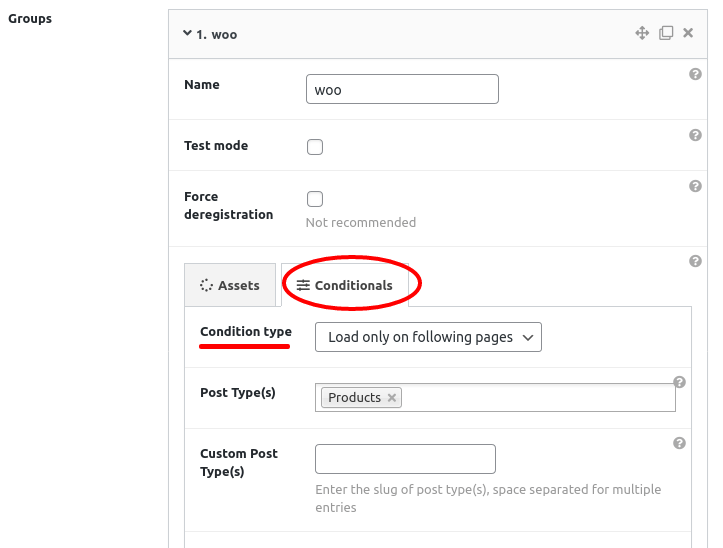This screenshot has height=548, width=723.
Task: Open the help icon beside Force deregistration
Action: point(695,186)
